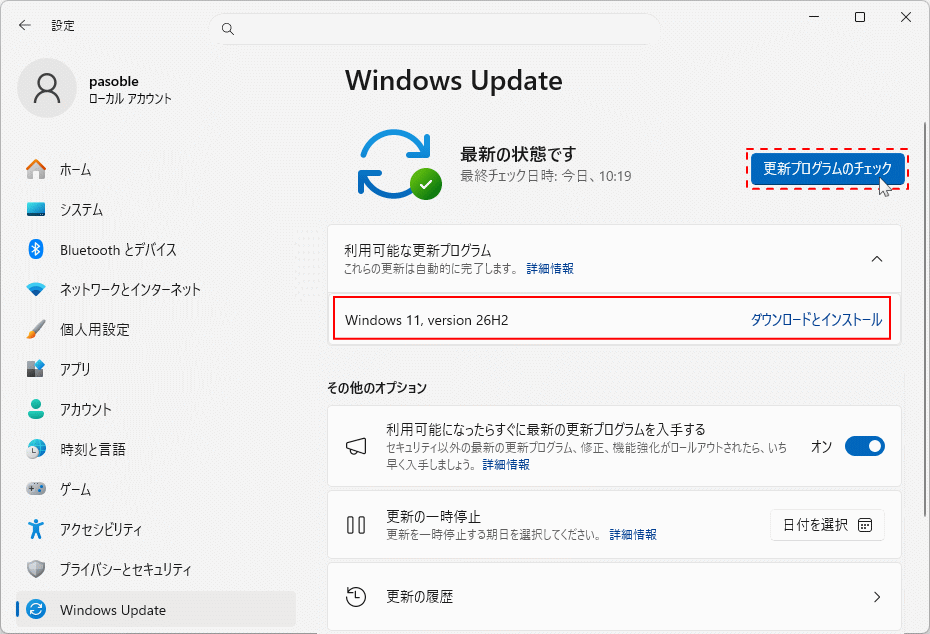The width and height of the screenshot is (930, 634).
Task: Click Windows 11, version 26H2 text
Action: [x=426, y=320]
